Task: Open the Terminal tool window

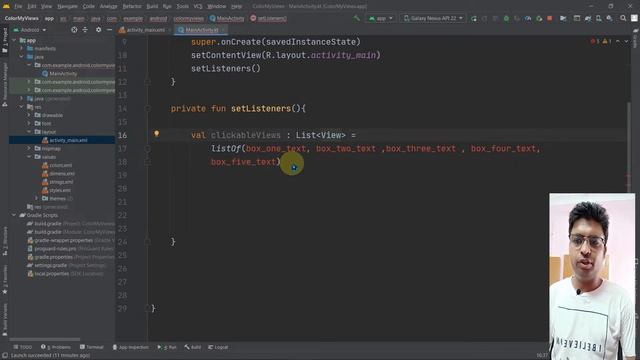Action: pos(92,347)
